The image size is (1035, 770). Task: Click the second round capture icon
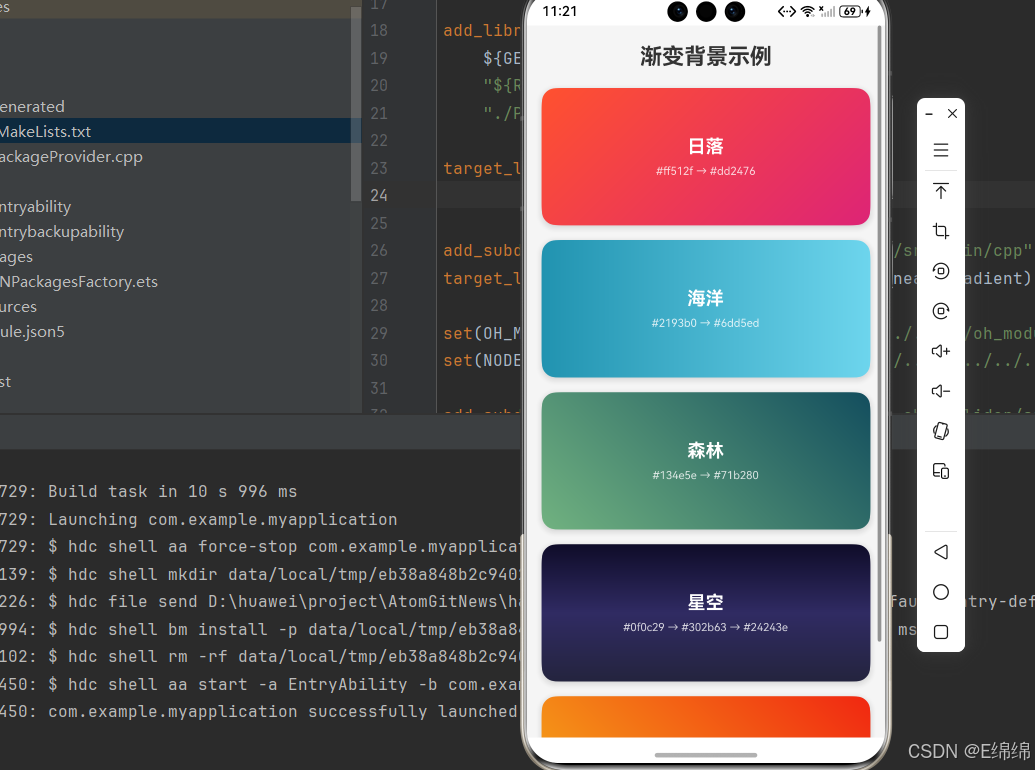[941, 311]
